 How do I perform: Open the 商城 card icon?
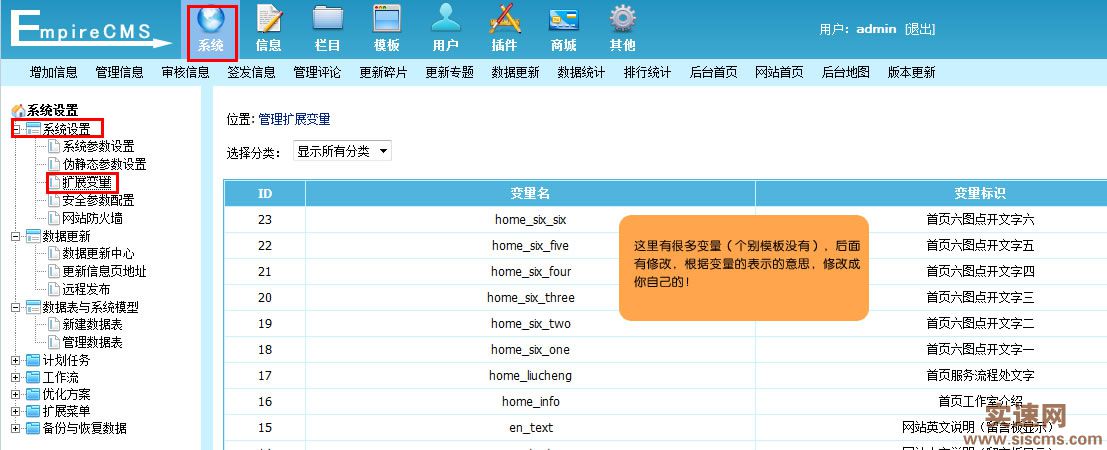tap(563, 19)
